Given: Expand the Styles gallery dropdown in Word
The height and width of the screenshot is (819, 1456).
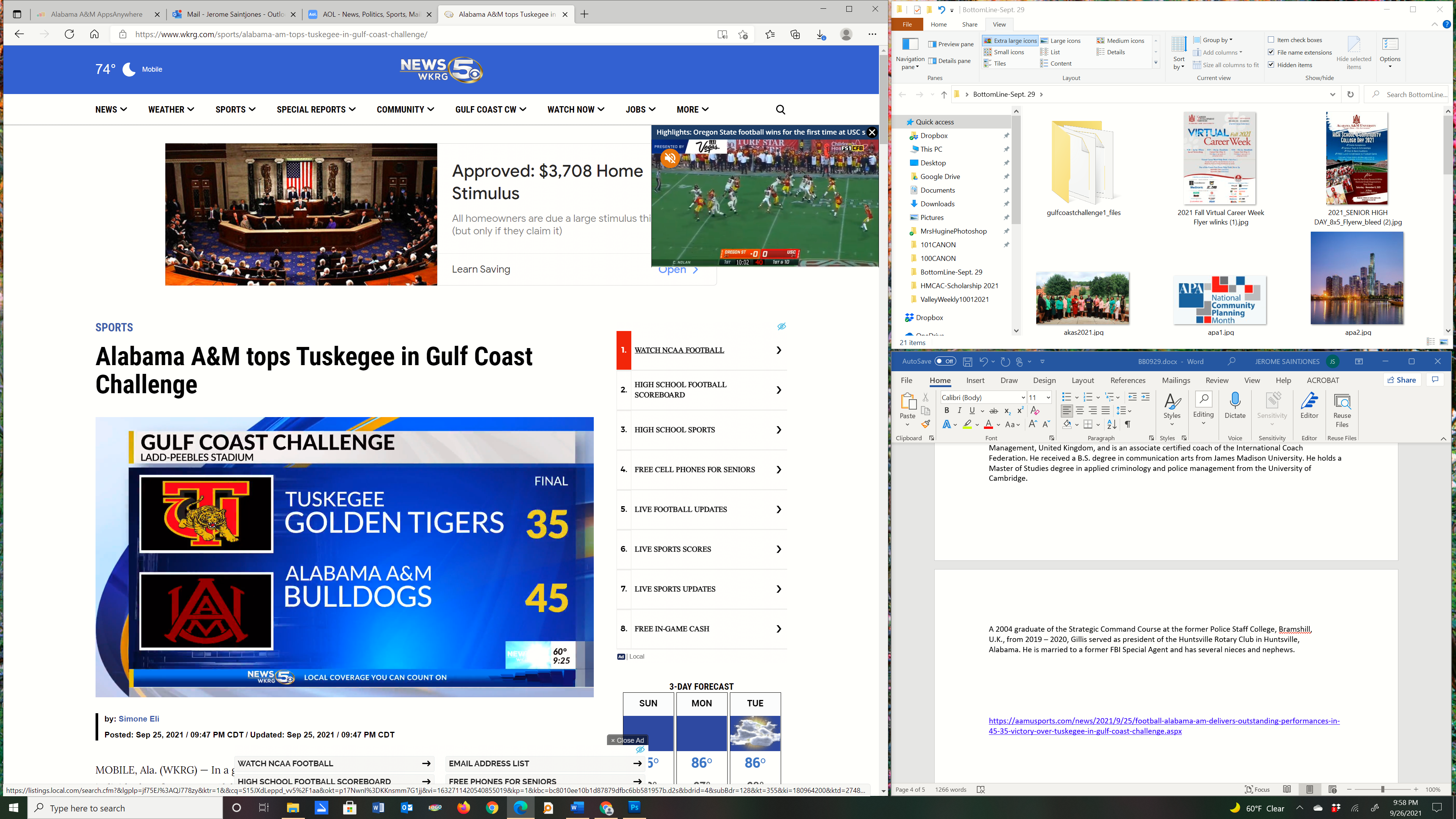Looking at the screenshot, I should [1172, 424].
